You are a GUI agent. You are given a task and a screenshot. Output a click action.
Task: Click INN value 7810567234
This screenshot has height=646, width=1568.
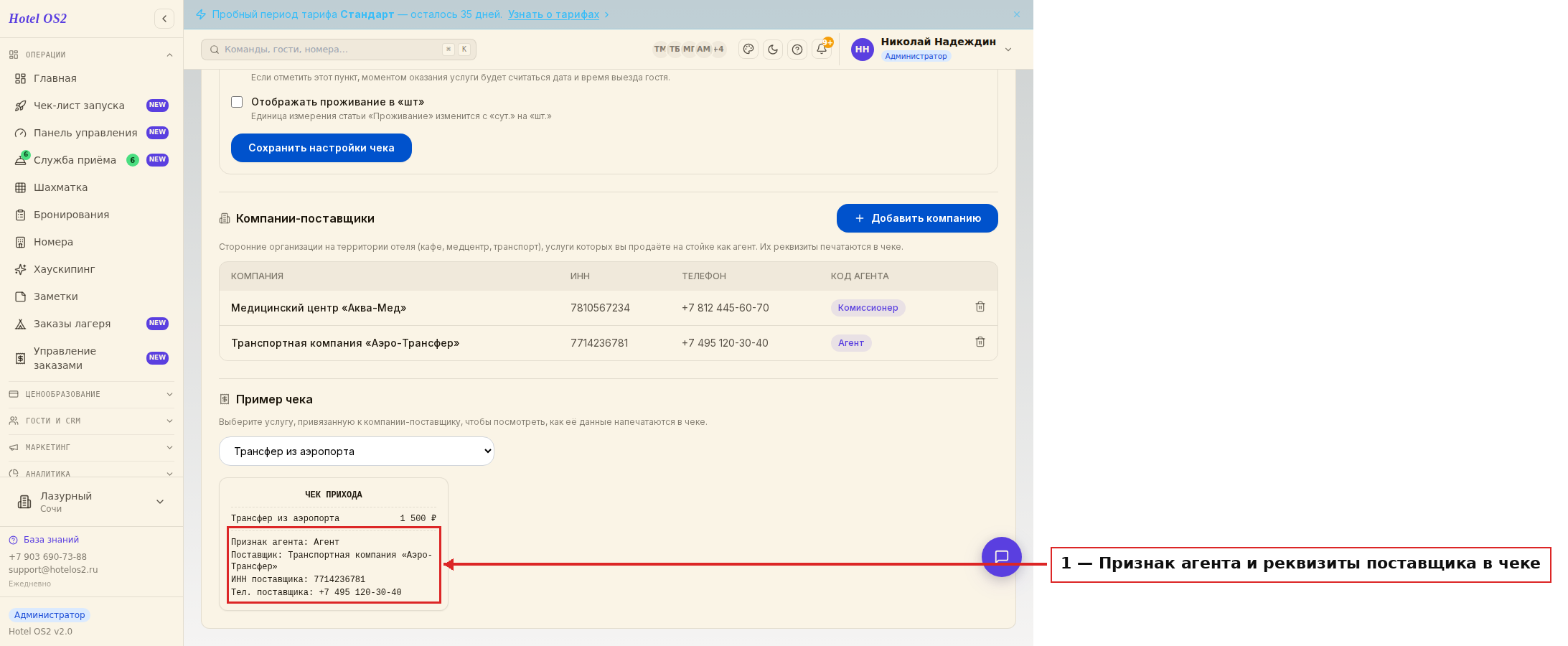600,308
